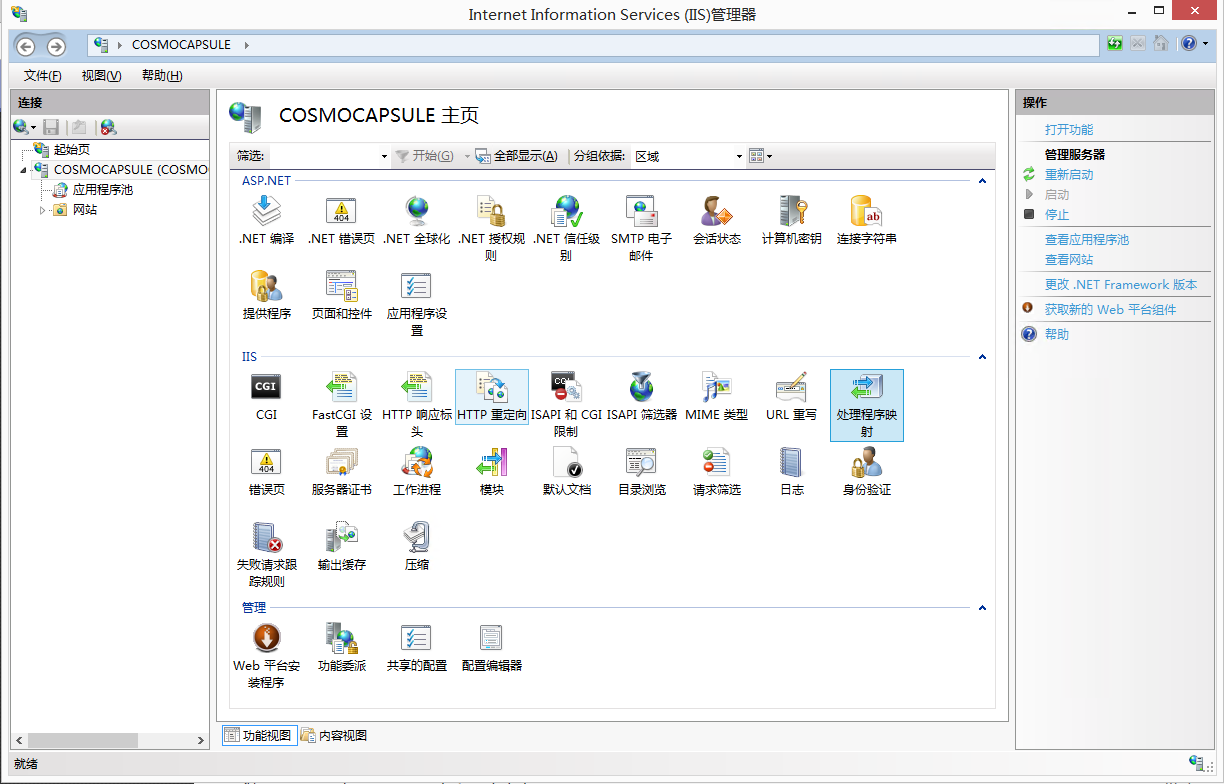Select the 处理程序映射 icon
The height and width of the screenshot is (784, 1224).
pyautogui.click(x=867, y=405)
